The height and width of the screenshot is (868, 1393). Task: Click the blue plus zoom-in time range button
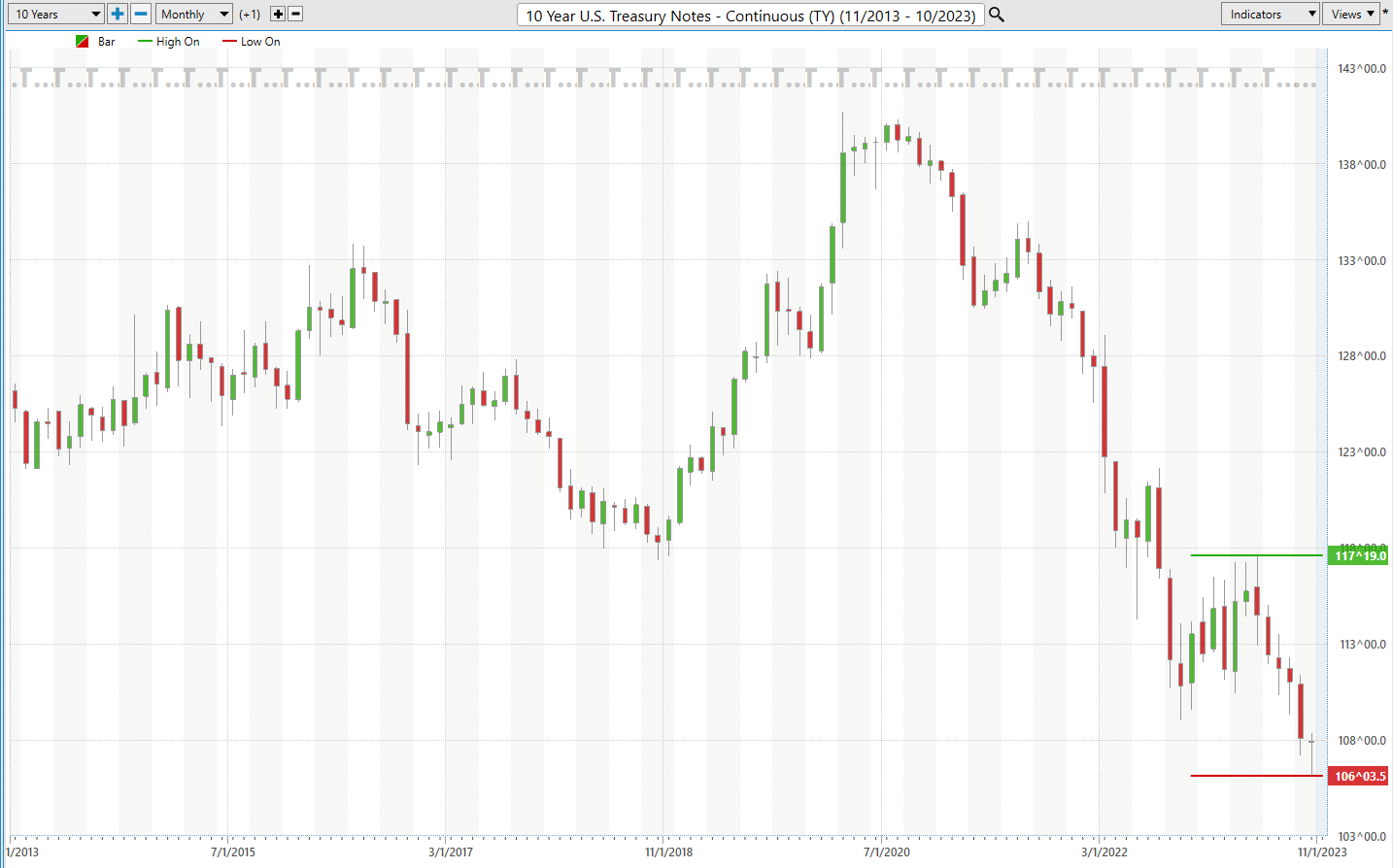[x=118, y=14]
